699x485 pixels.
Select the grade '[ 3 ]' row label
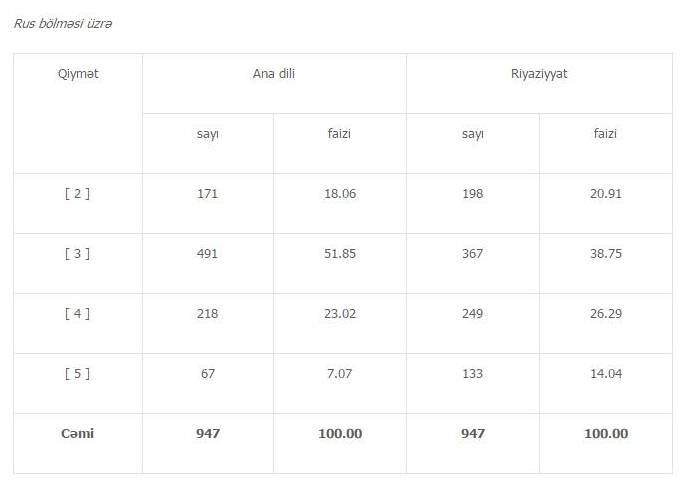coord(78,254)
